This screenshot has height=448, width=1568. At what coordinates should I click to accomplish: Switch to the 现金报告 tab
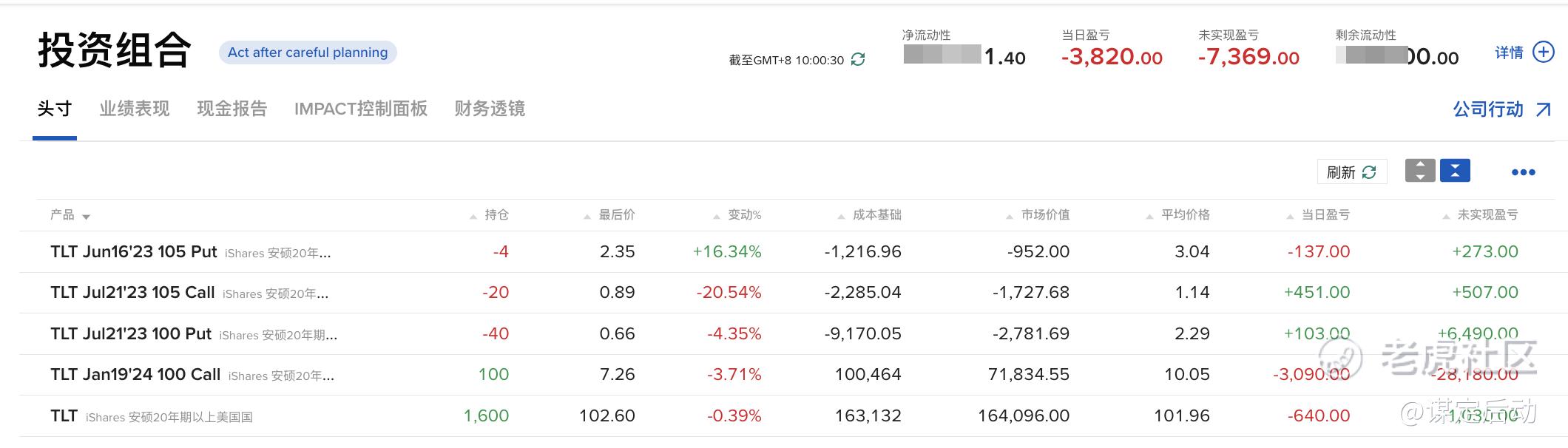[x=232, y=109]
